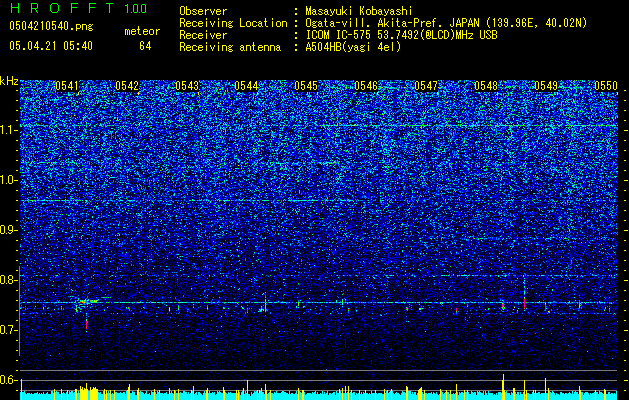
Task: Click the 0545 time marker
Action: pos(306,86)
